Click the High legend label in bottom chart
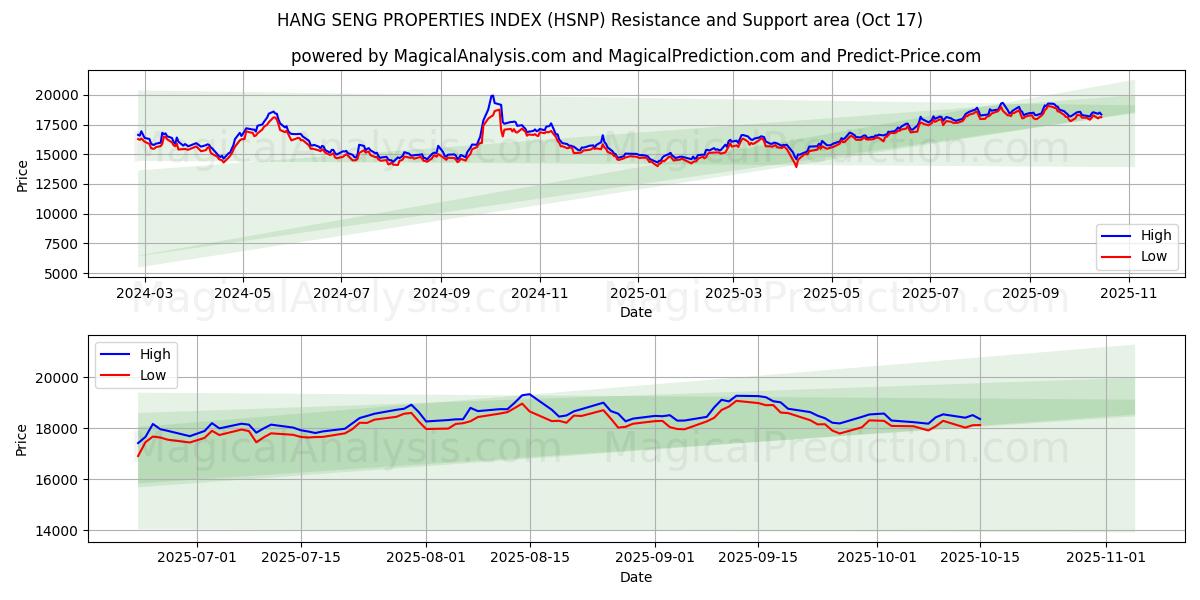Viewport: 1200px width, 600px height. pyautogui.click(x=154, y=354)
